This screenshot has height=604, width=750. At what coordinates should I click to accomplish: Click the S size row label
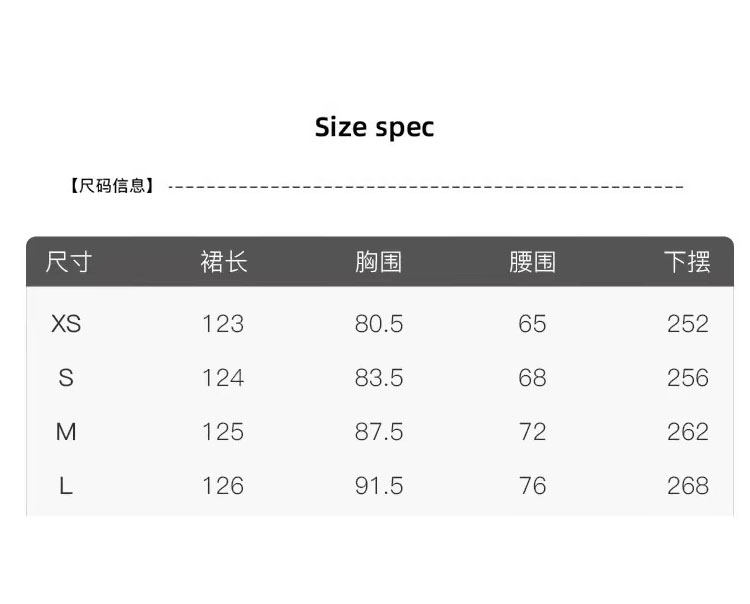tap(66, 378)
